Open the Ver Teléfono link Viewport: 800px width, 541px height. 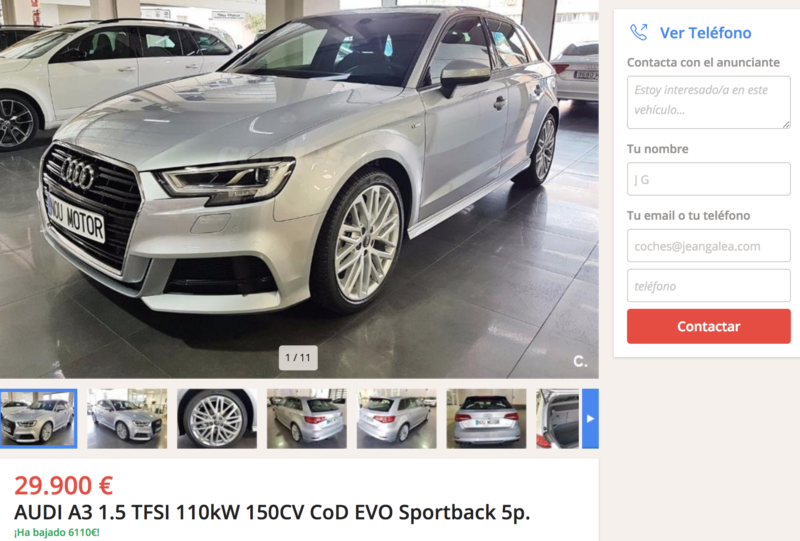705,33
